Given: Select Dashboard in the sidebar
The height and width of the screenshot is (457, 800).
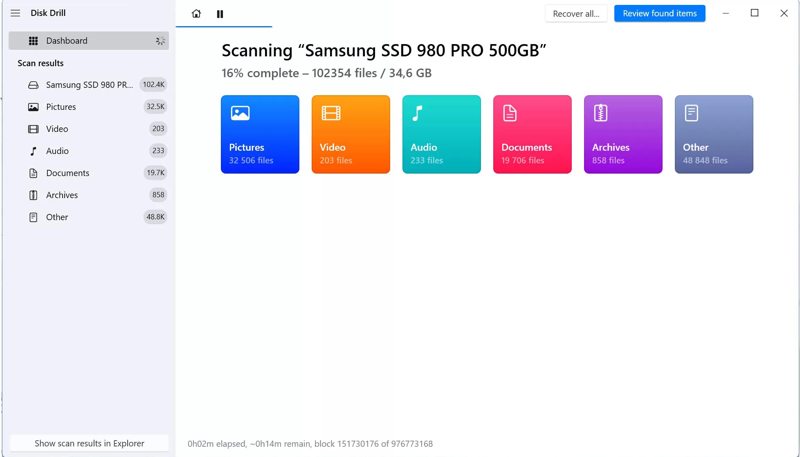Looking at the screenshot, I should [x=89, y=41].
